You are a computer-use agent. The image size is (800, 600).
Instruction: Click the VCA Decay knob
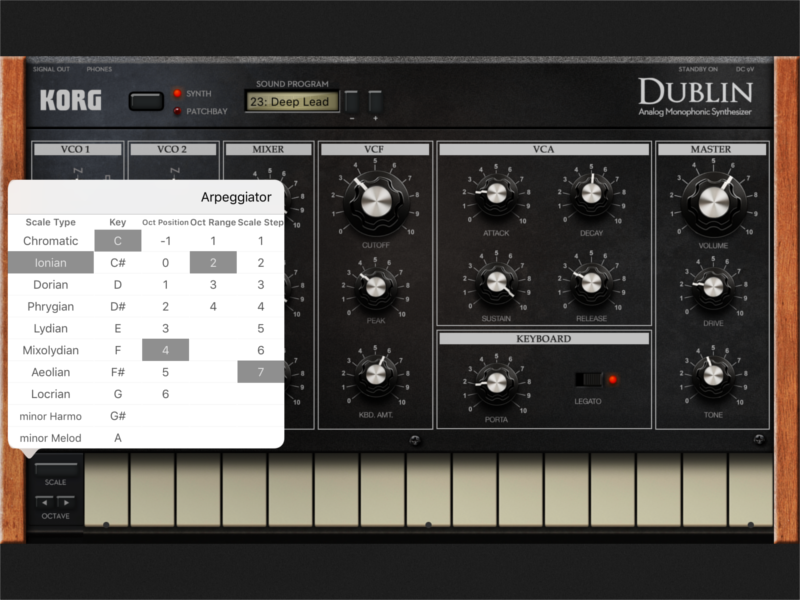[591, 193]
